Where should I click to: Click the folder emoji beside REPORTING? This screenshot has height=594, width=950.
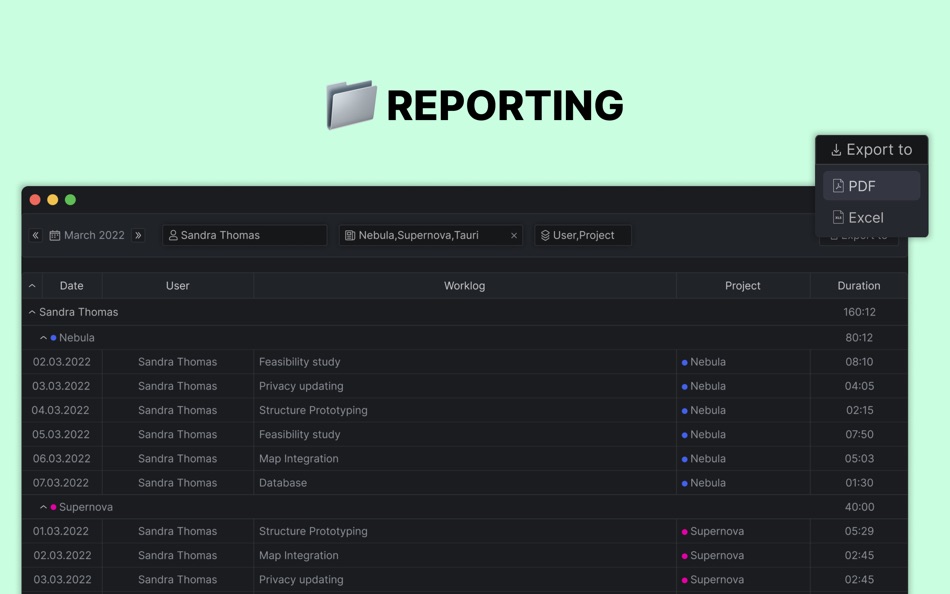pos(351,105)
